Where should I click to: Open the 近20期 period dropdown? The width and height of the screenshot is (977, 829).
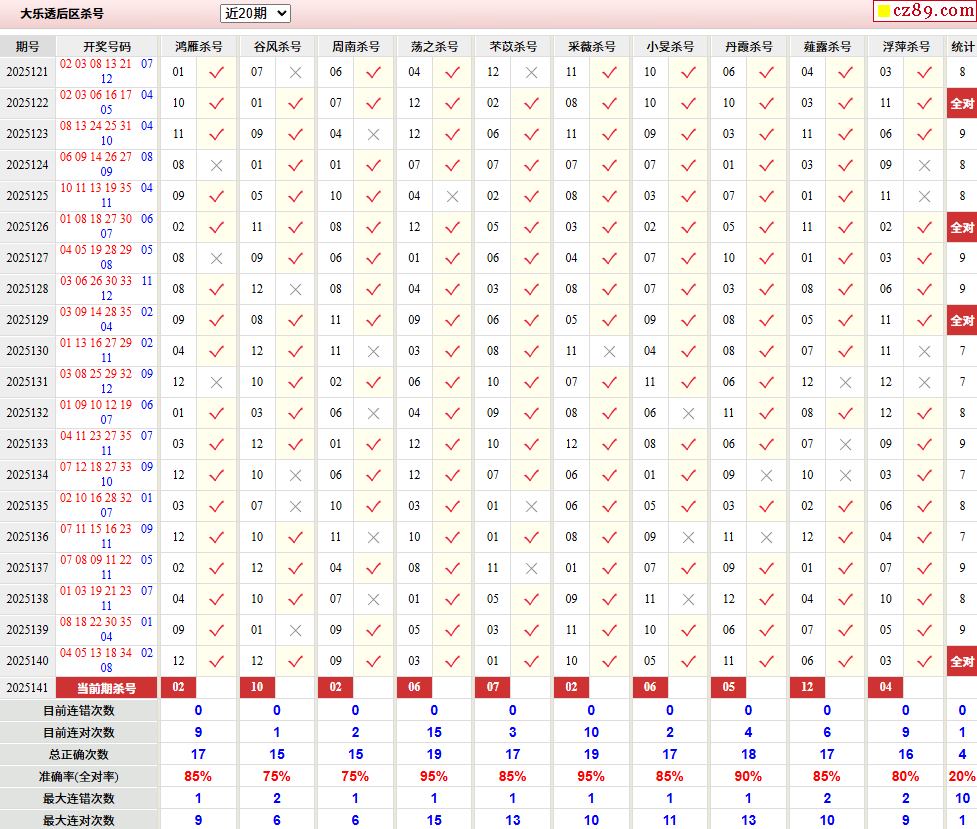tap(255, 13)
